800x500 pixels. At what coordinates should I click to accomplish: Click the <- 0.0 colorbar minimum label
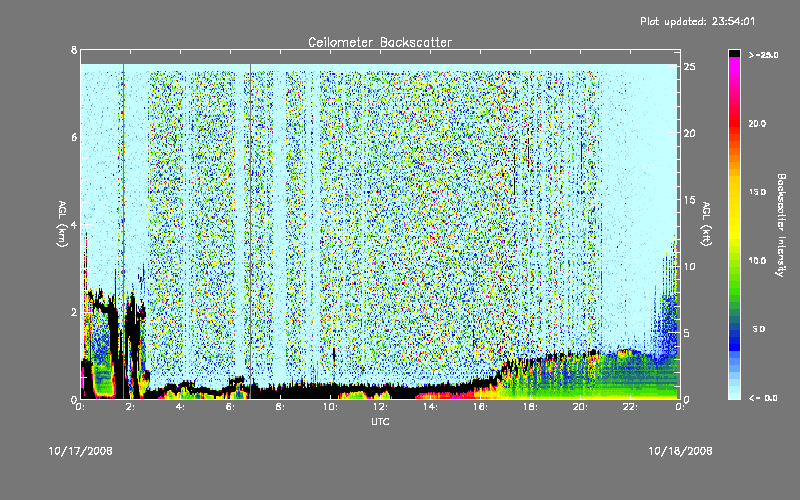coord(763,398)
